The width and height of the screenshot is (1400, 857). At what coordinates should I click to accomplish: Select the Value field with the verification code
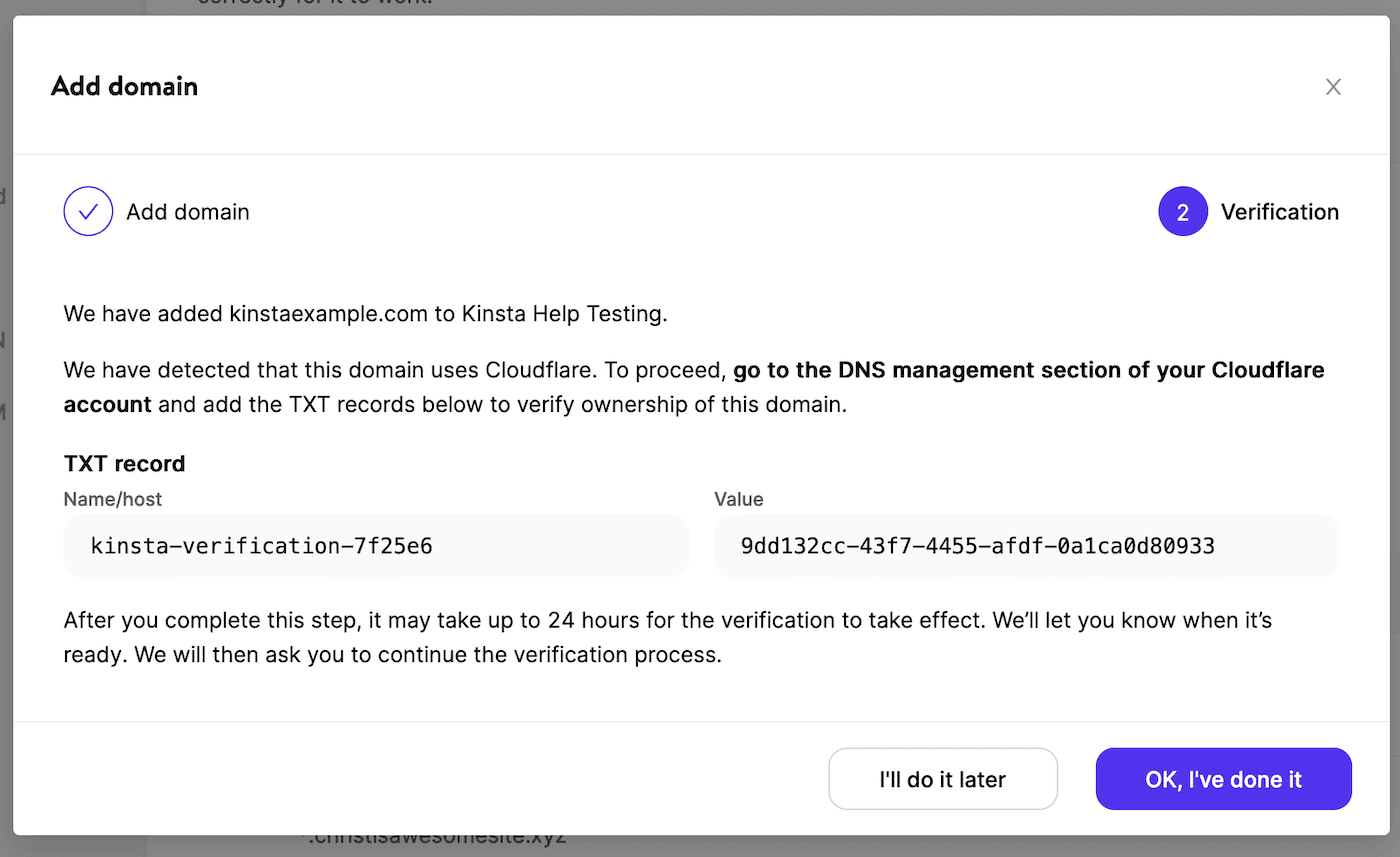(x=1026, y=546)
